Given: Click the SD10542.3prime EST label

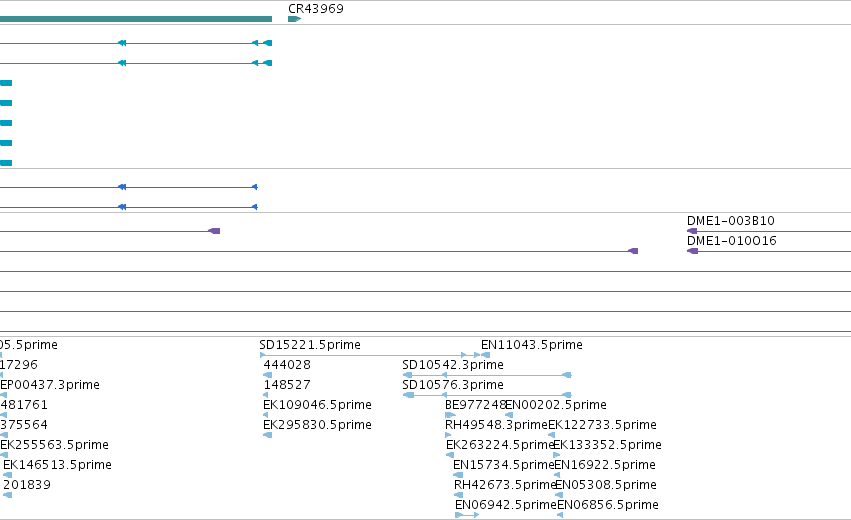Looking at the screenshot, I should [x=453, y=365].
